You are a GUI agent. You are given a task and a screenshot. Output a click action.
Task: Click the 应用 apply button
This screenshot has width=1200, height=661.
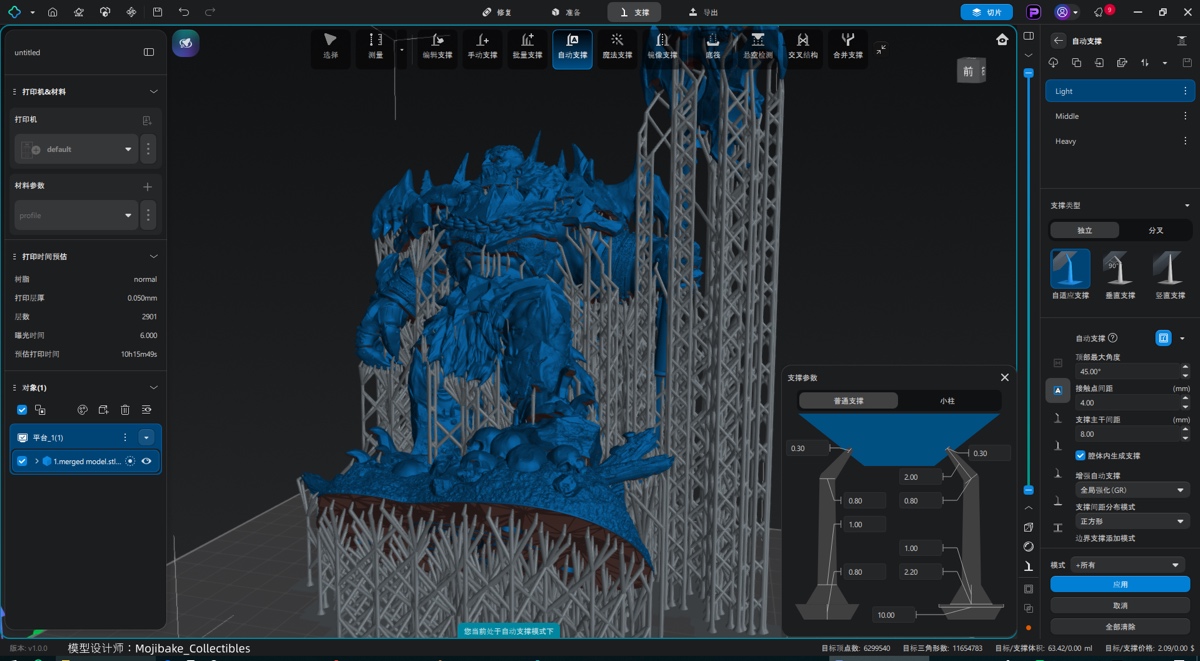click(x=1119, y=584)
